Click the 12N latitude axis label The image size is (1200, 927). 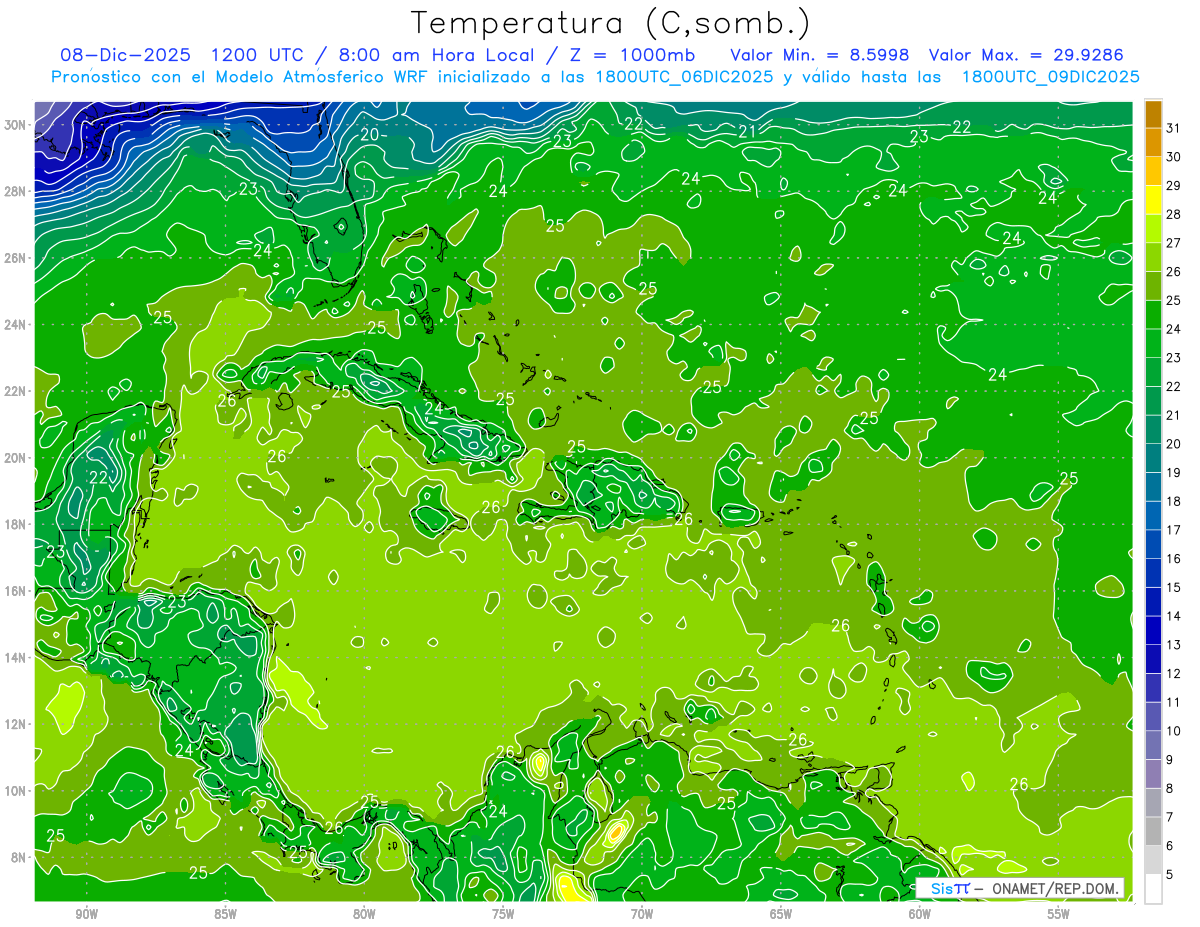point(16,724)
